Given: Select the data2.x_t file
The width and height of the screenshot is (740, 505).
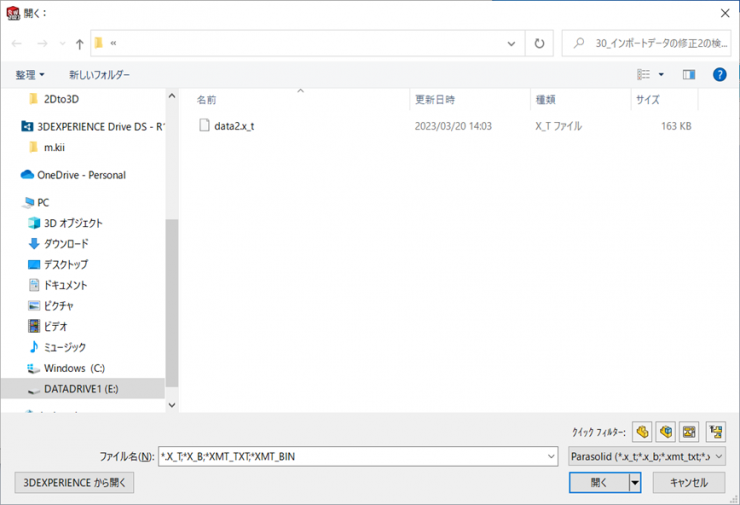Looking at the screenshot, I should click(x=233, y=127).
